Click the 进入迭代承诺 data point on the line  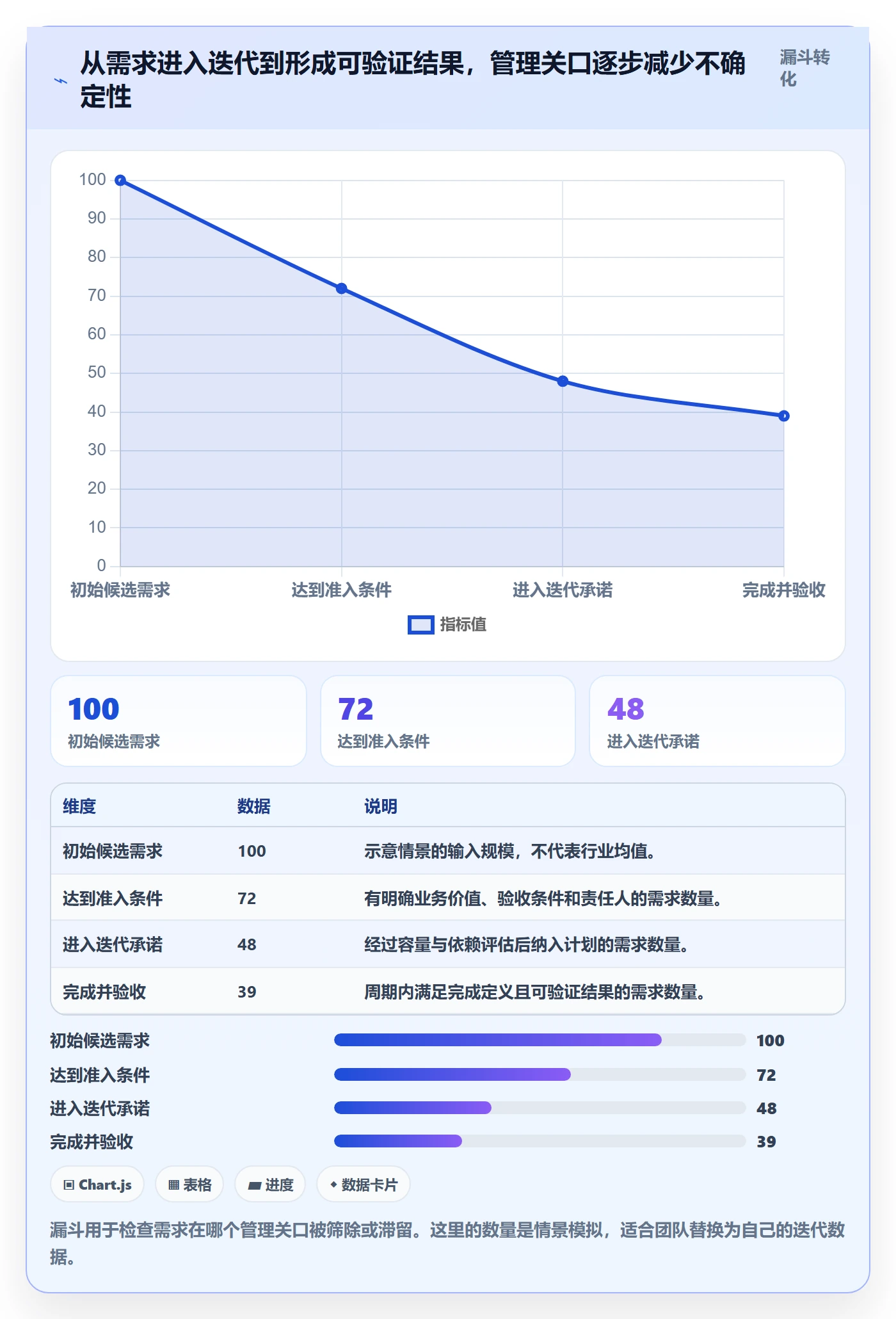point(563,381)
